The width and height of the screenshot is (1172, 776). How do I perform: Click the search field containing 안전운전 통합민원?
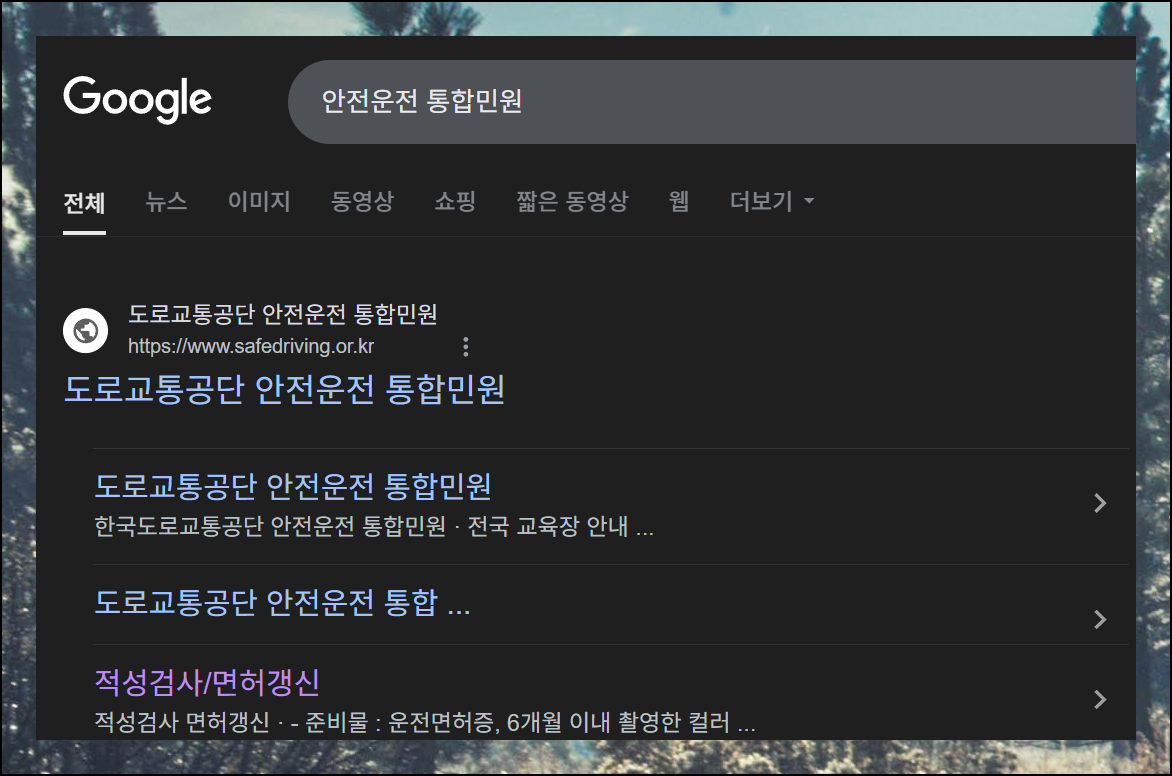click(x=712, y=102)
